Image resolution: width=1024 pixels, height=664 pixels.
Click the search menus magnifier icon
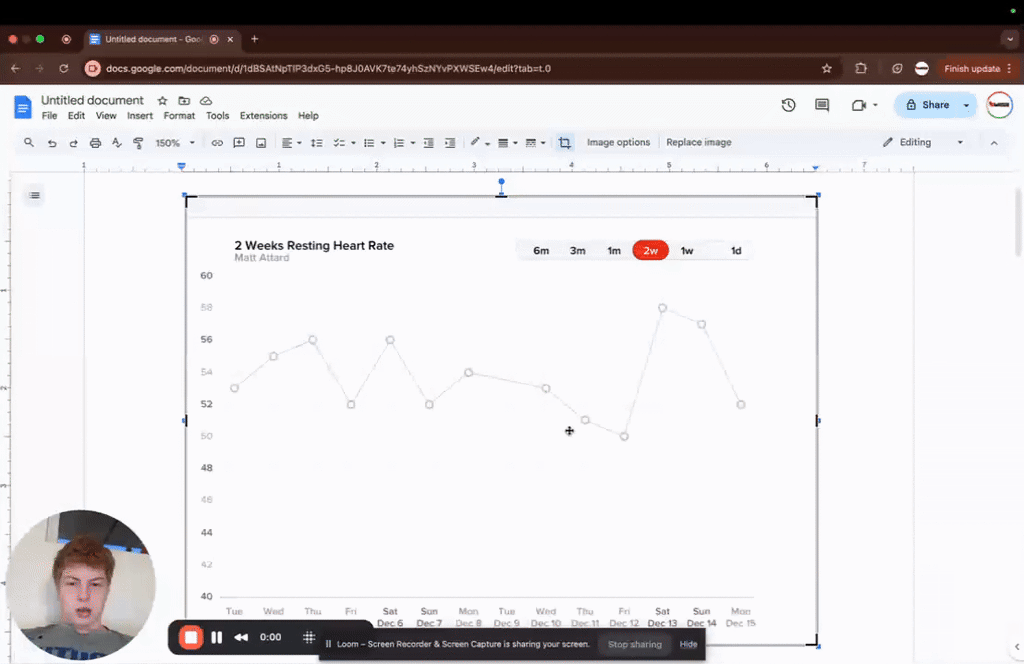29,142
